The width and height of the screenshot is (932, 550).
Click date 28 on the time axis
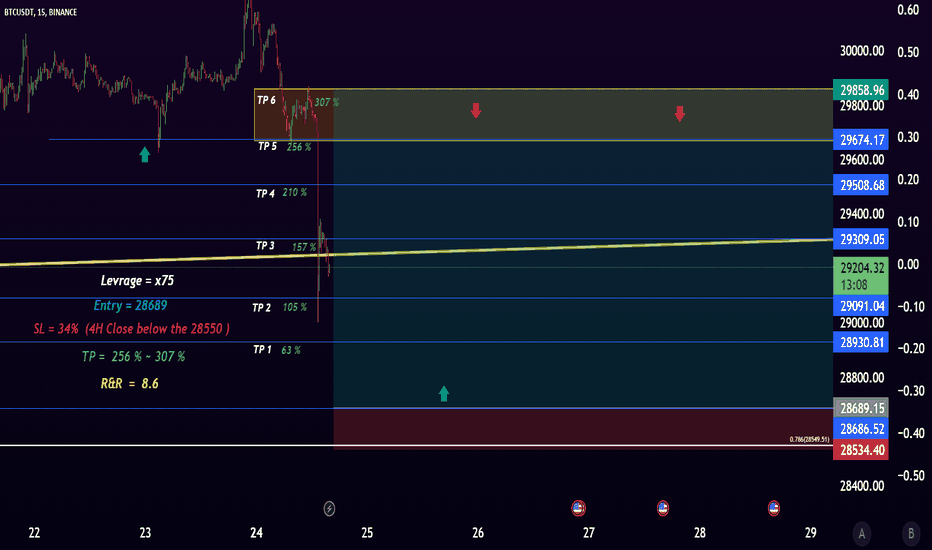[x=700, y=533]
